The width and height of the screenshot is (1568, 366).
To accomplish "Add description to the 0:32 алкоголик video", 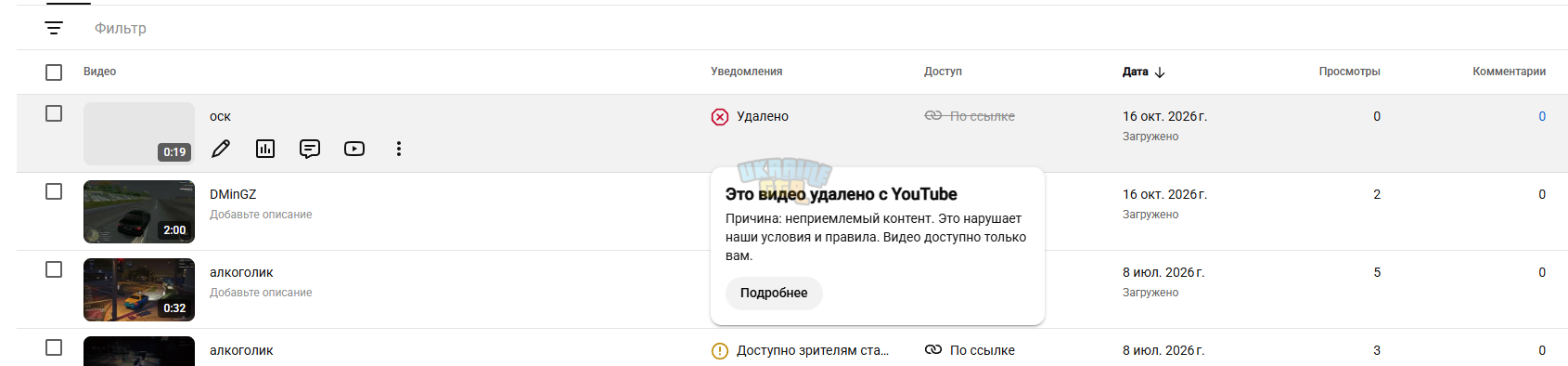I will (x=261, y=293).
